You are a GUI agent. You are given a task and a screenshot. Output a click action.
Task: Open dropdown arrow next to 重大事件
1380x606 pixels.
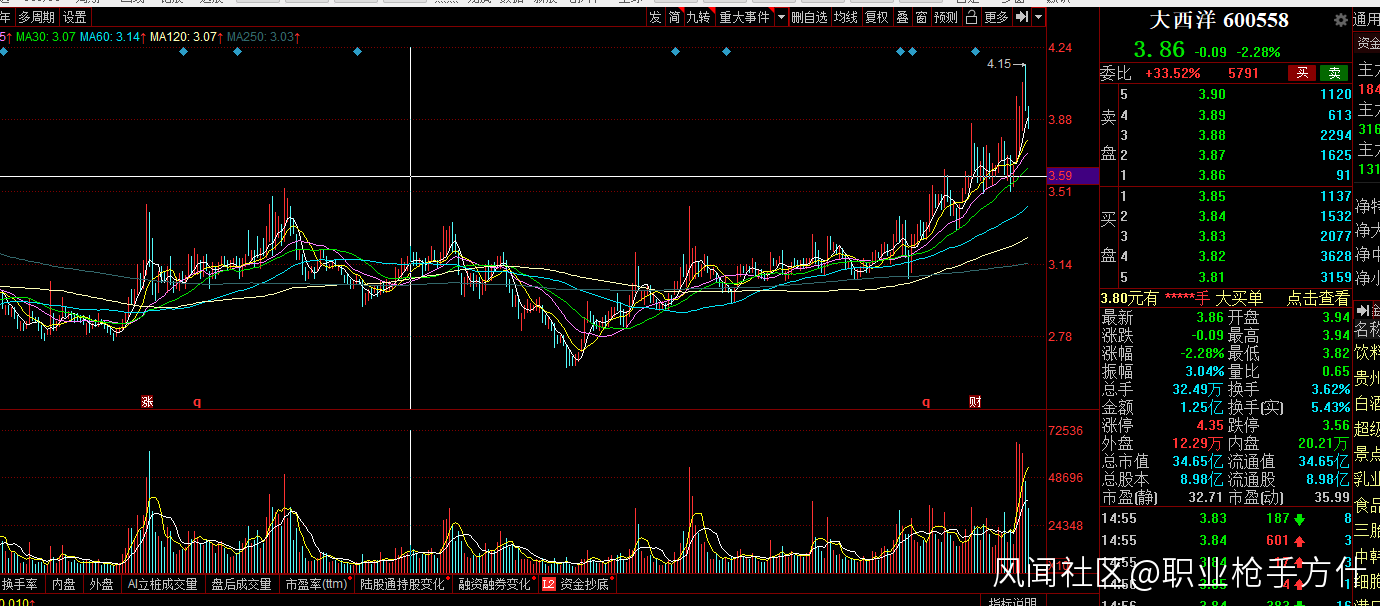[x=779, y=17]
